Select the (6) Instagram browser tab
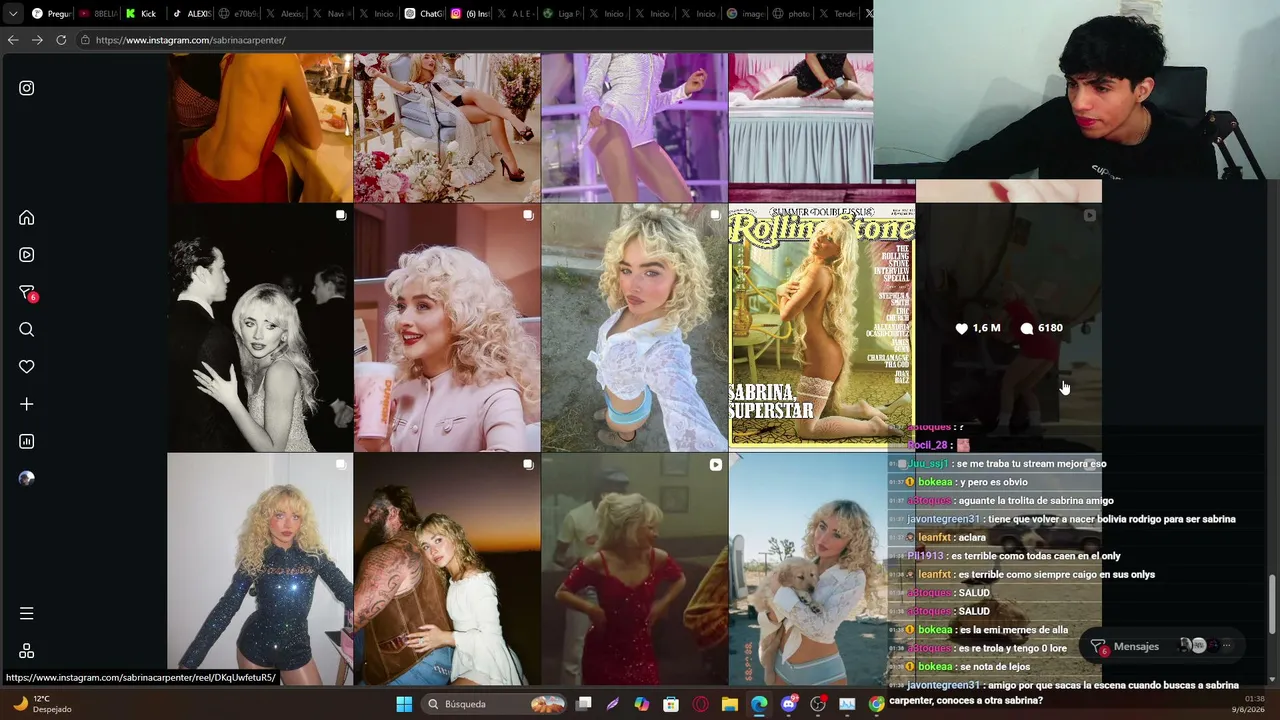This screenshot has height=720, width=1280. click(470, 14)
